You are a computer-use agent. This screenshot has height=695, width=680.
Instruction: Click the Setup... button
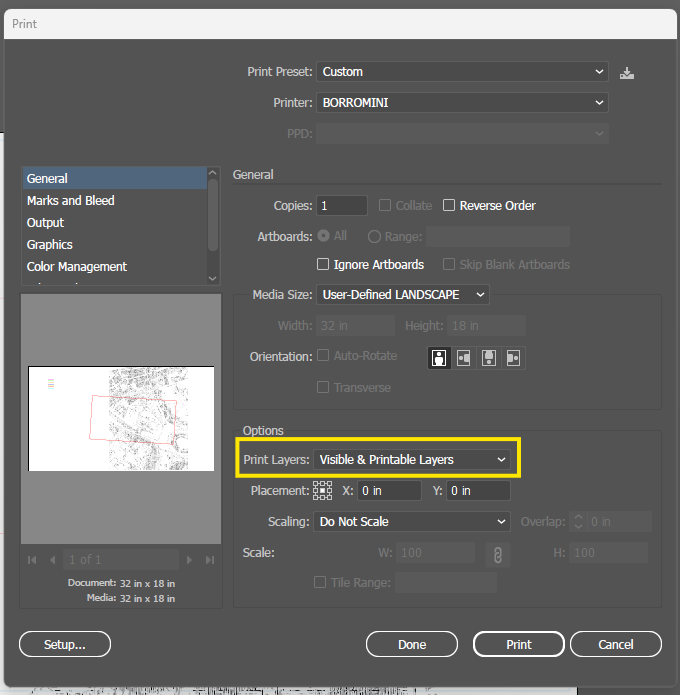click(x=65, y=644)
